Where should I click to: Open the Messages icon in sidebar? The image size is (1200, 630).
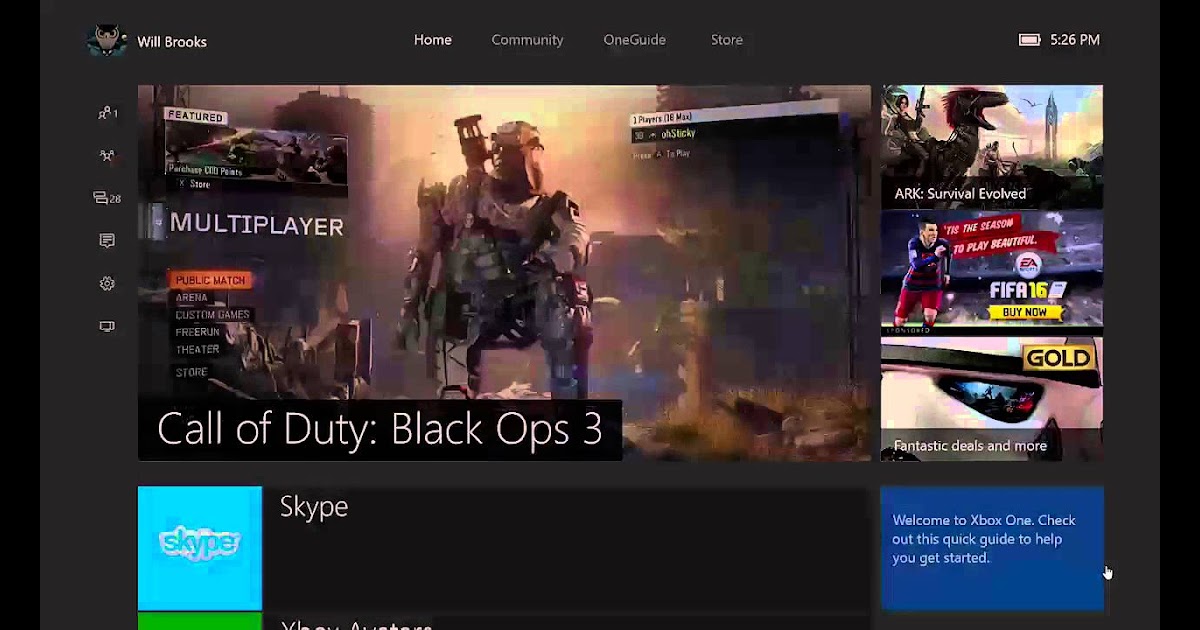107,241
